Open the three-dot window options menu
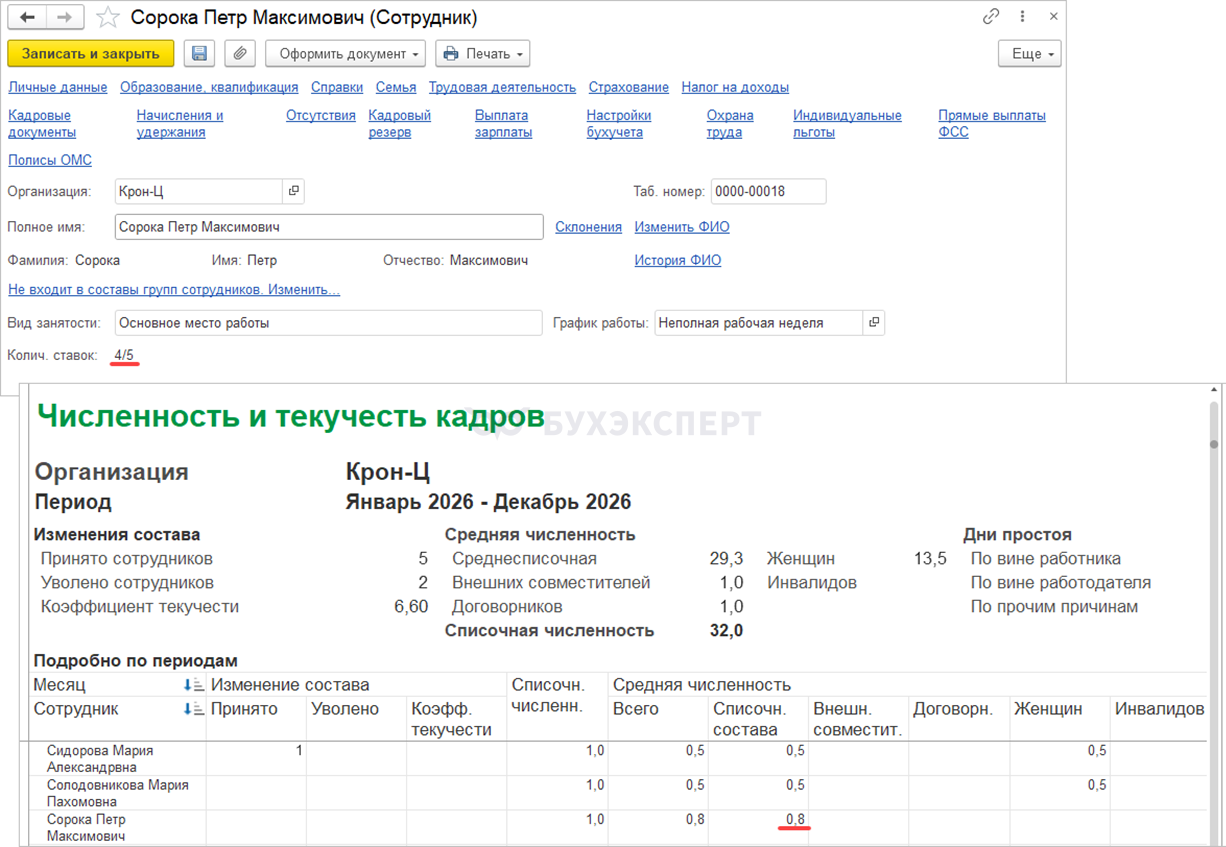Screen dimensions: 1226x847 pos(1021,17)
